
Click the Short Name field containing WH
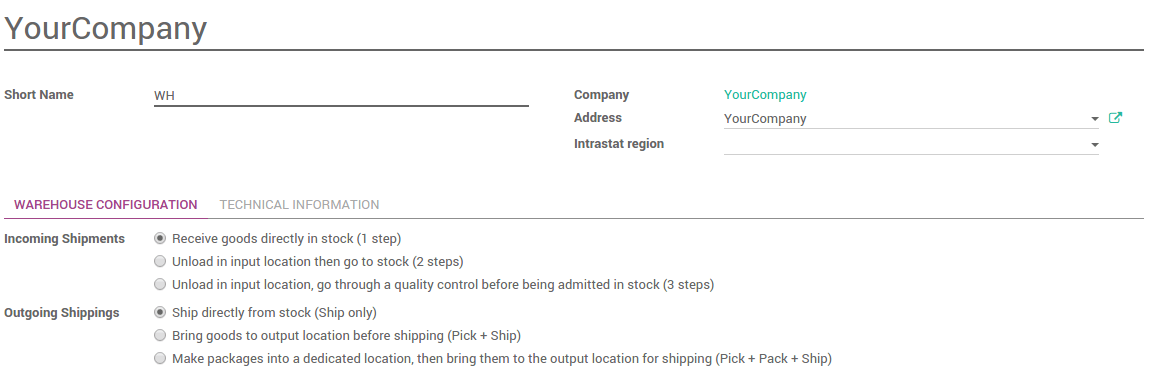341,96
